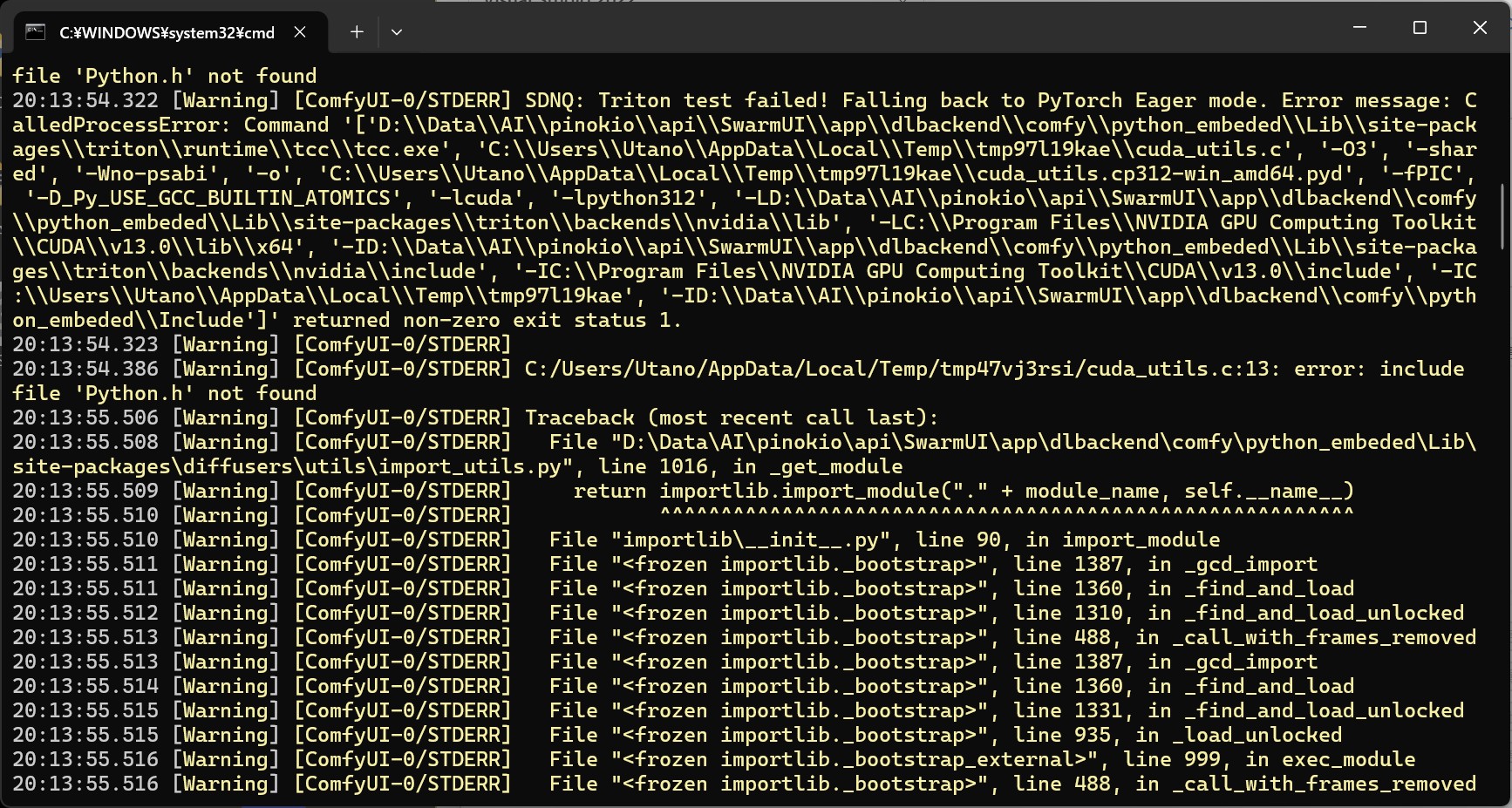Expand the new tab profile dropdown

[x=397, y=32]
